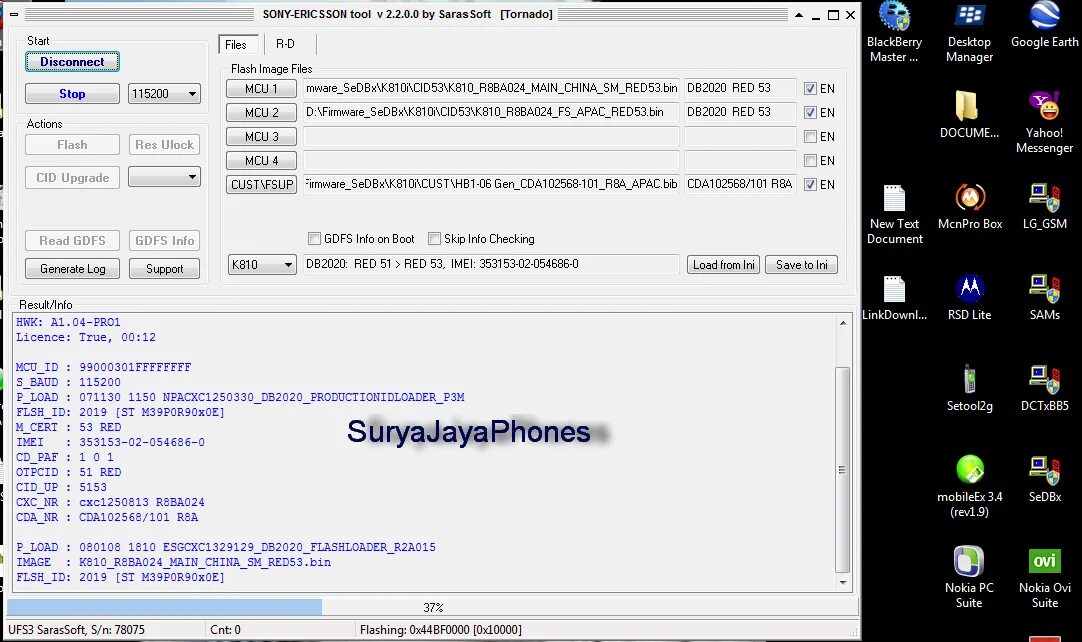The height and width of the screenshot is (642, 1082).
Task: Launch the mobileEx 3.4 icon
Action: [x=970, y=471]
